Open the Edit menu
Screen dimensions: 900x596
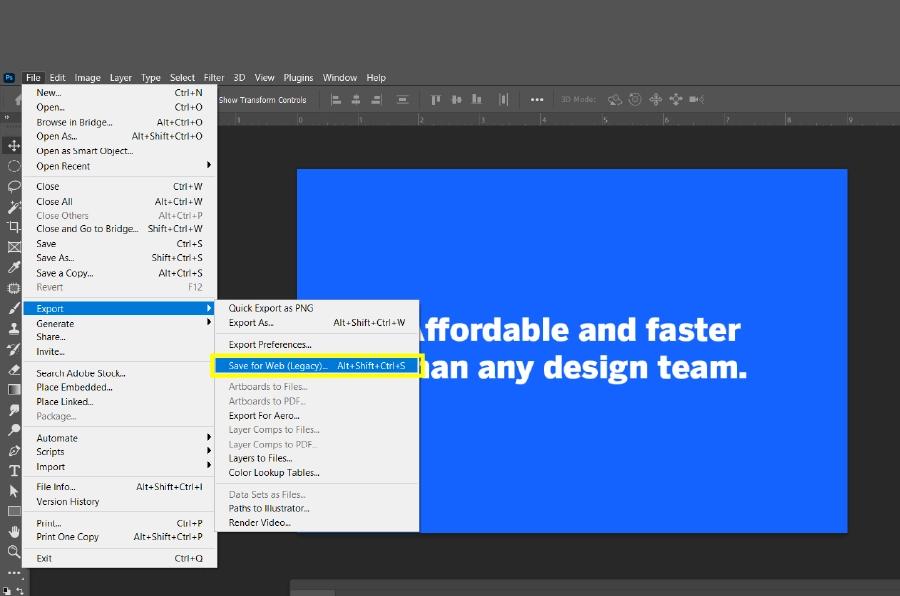(57, 77)
